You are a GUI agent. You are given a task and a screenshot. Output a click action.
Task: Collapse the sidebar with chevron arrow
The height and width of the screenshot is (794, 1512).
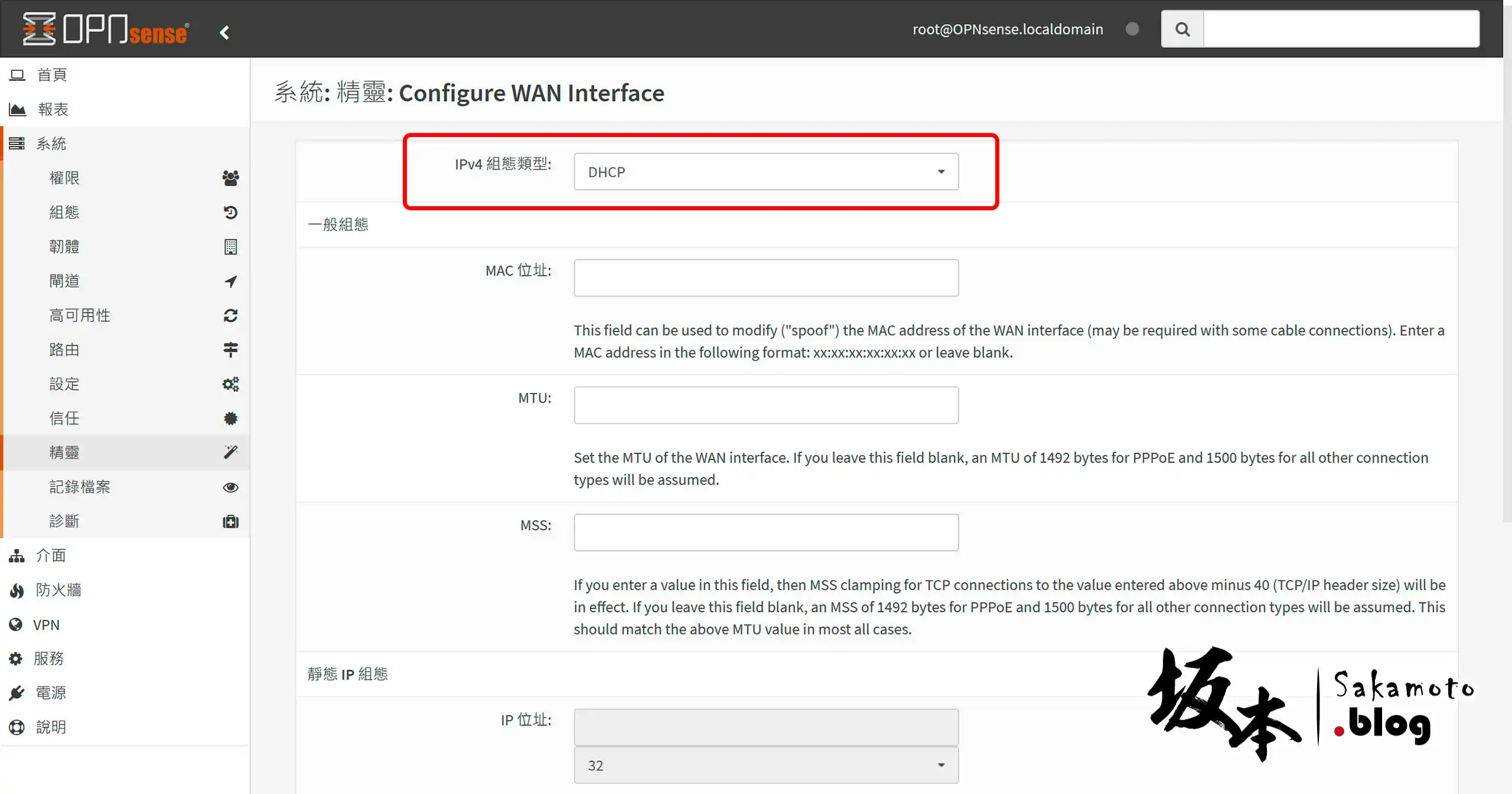pos(224,32)
